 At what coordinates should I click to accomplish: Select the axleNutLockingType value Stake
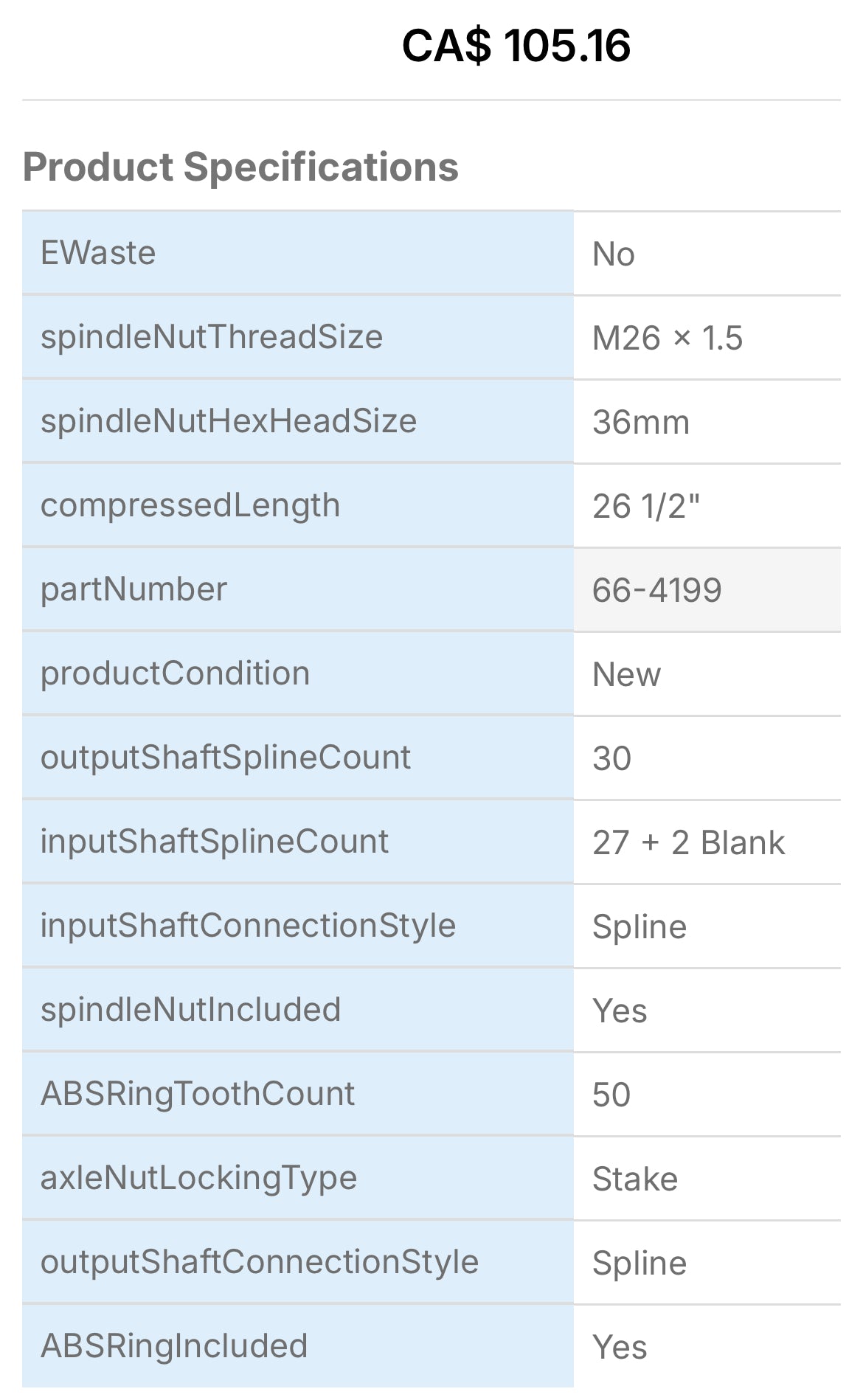tap(634, 1179)
